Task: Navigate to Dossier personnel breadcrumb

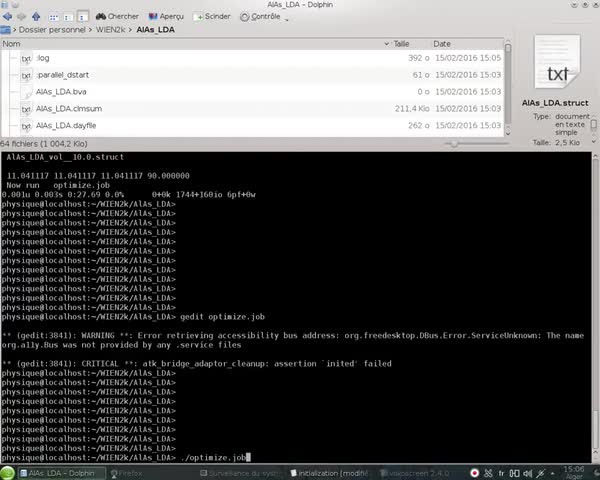Action: [x=52, y=29]
